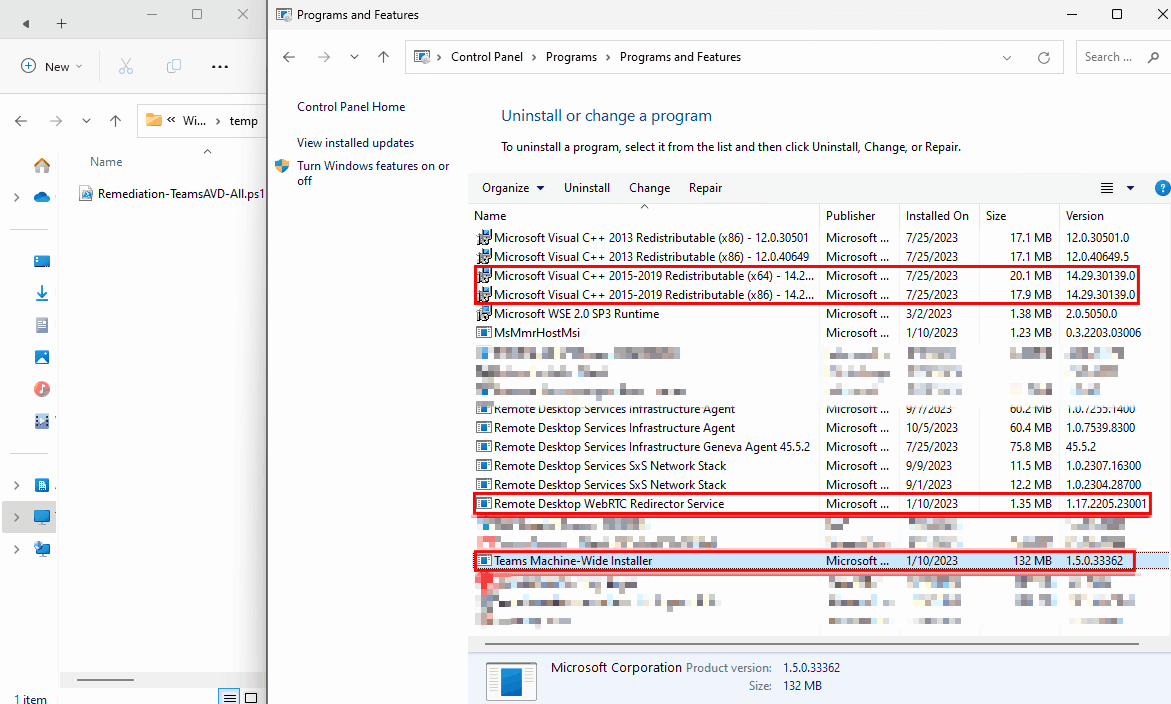This screenshot has height=704, width=1171.
Task: Switch to large thumbnails view toggle
Action: point(251,697)
